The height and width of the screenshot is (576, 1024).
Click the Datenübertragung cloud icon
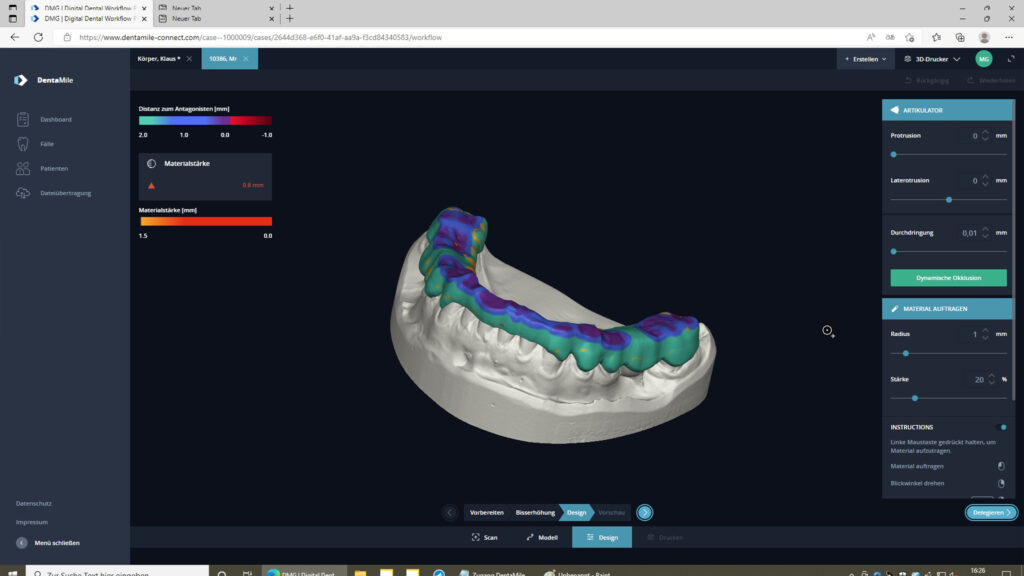23,193
